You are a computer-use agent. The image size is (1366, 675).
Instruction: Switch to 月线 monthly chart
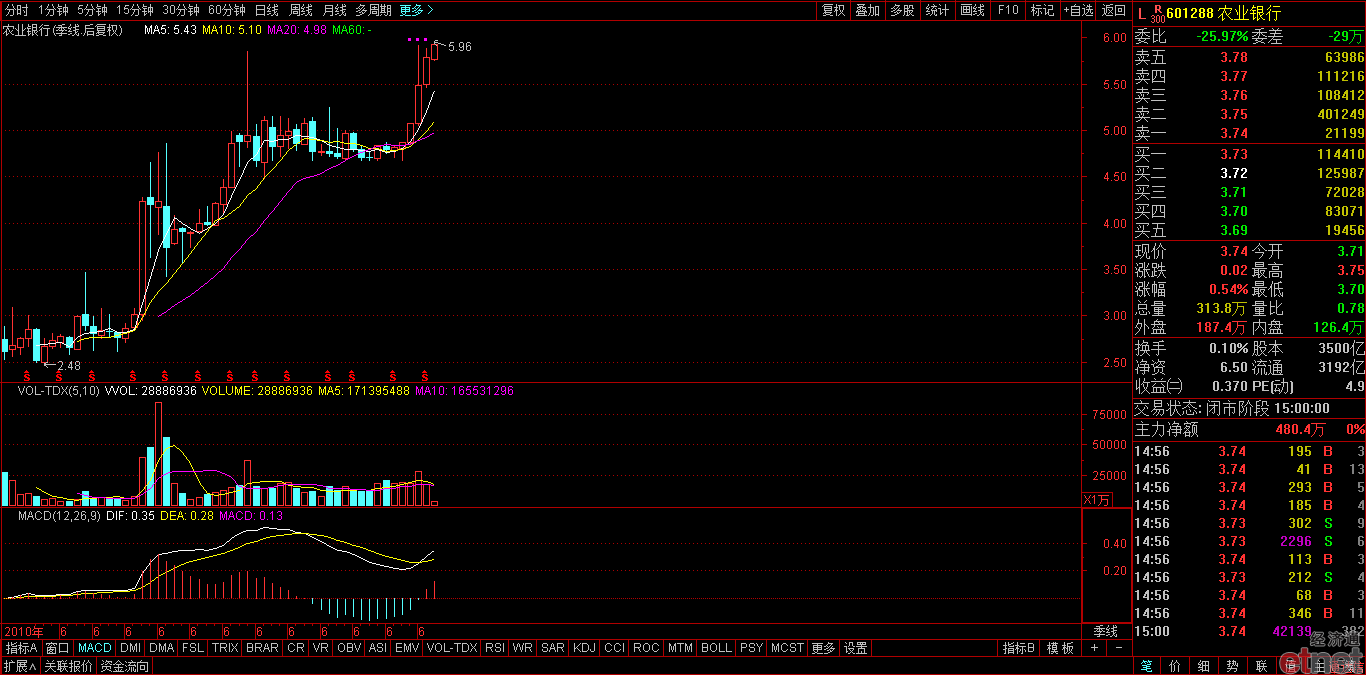(x=334, y=10)
